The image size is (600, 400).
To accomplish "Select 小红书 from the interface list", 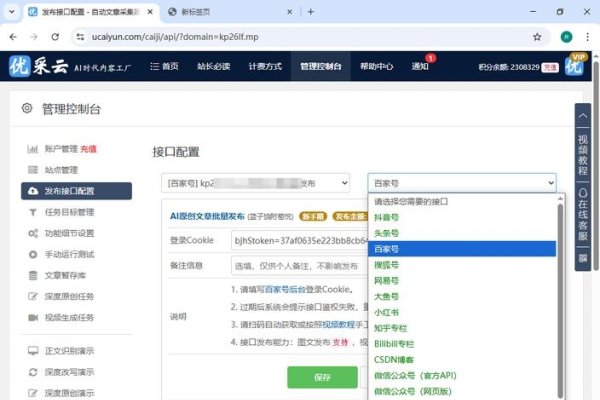I will click(x=462, y=312).
